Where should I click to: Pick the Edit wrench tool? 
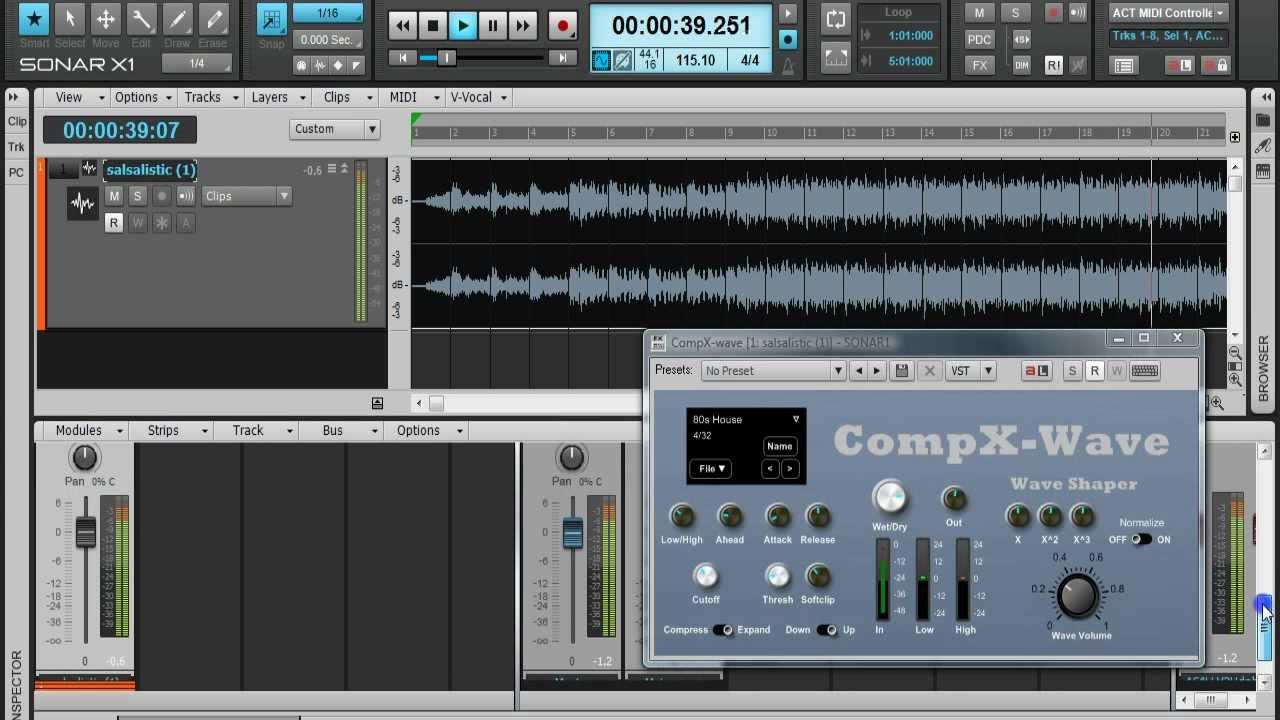click(141, 19)
